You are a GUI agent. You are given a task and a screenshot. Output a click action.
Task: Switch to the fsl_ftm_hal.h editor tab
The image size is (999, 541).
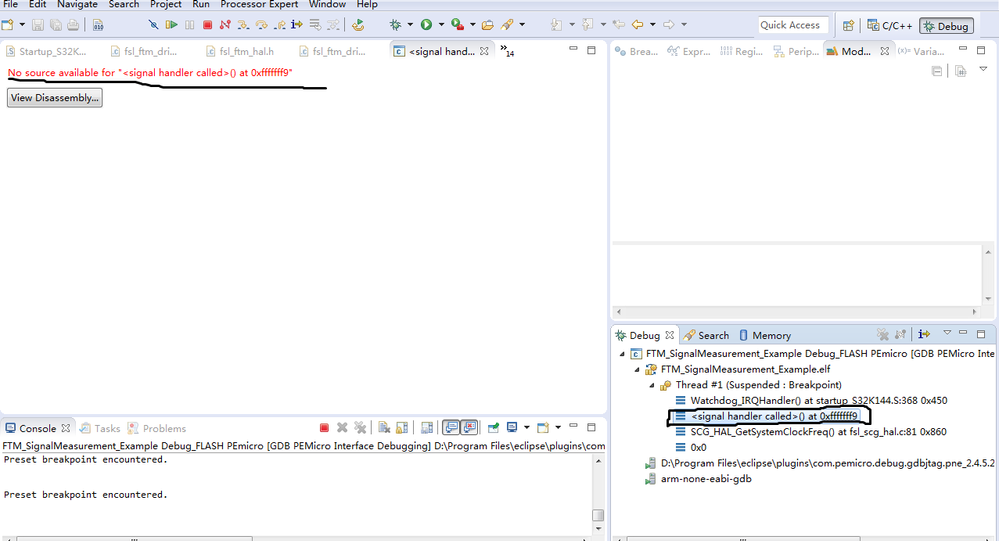point(239,52)
